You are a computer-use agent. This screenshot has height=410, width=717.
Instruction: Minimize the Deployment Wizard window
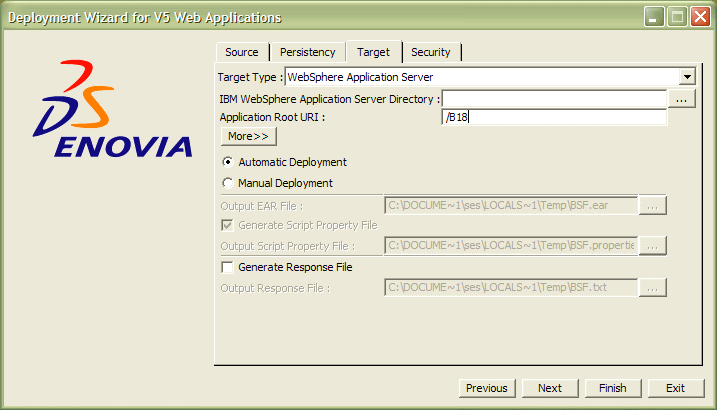click(654, 17)
